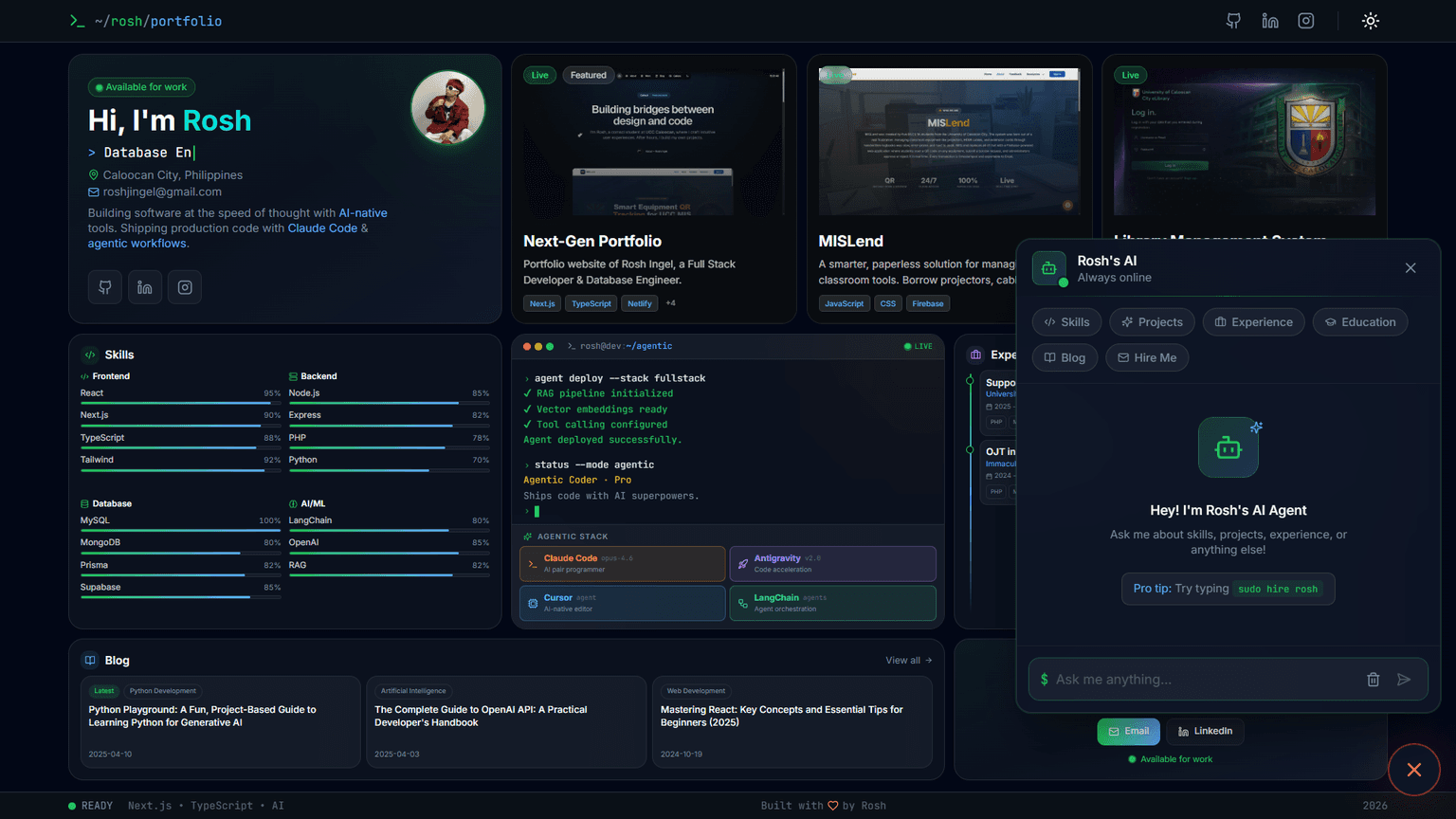Open LinkedIn icon in top navigation bar
This screenshot has width=1456, height=819.
1270,21
